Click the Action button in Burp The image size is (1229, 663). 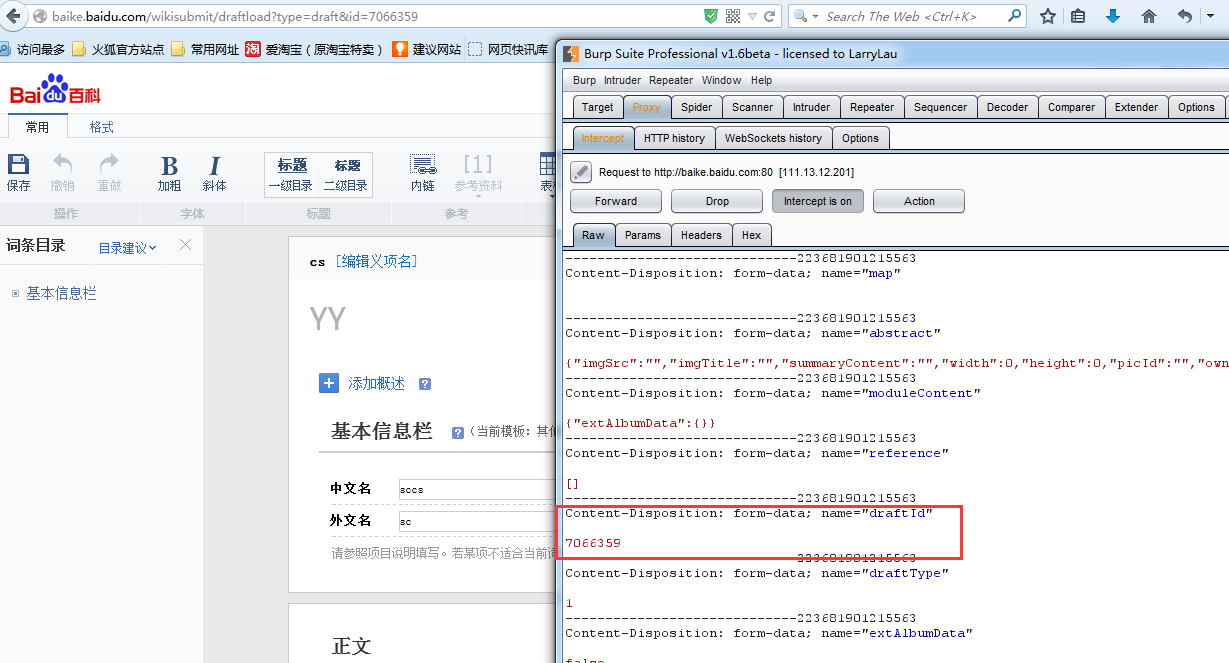pyautogui.click(x=919, y=201)
